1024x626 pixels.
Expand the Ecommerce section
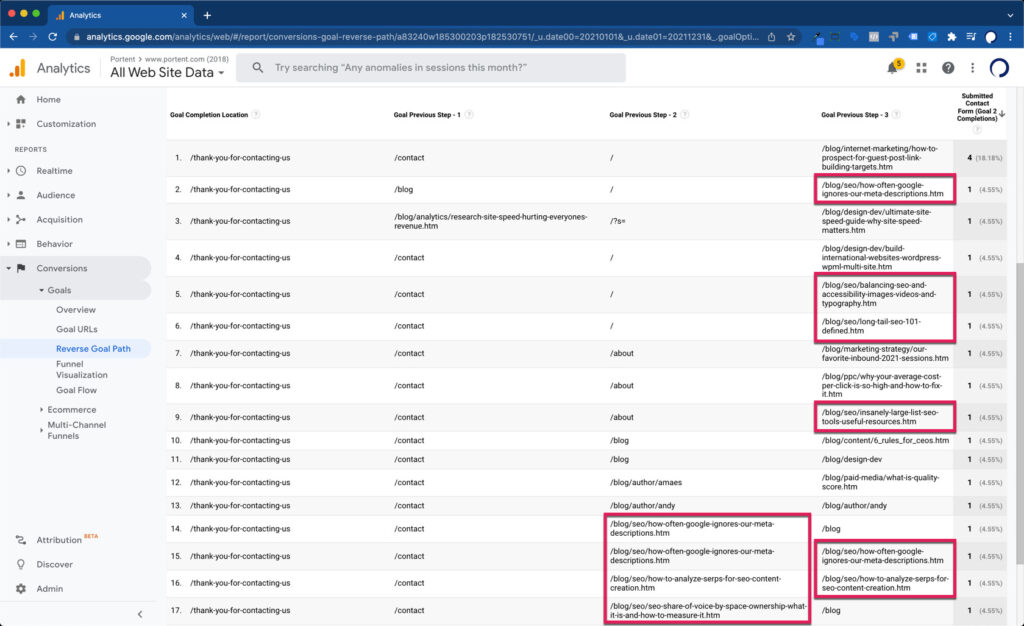pyautogui.click(x=42, y=409)
